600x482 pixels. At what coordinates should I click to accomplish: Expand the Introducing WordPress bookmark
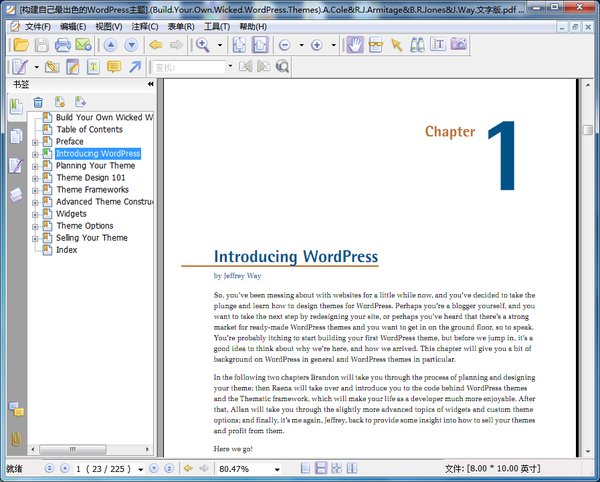coord(35,155)
